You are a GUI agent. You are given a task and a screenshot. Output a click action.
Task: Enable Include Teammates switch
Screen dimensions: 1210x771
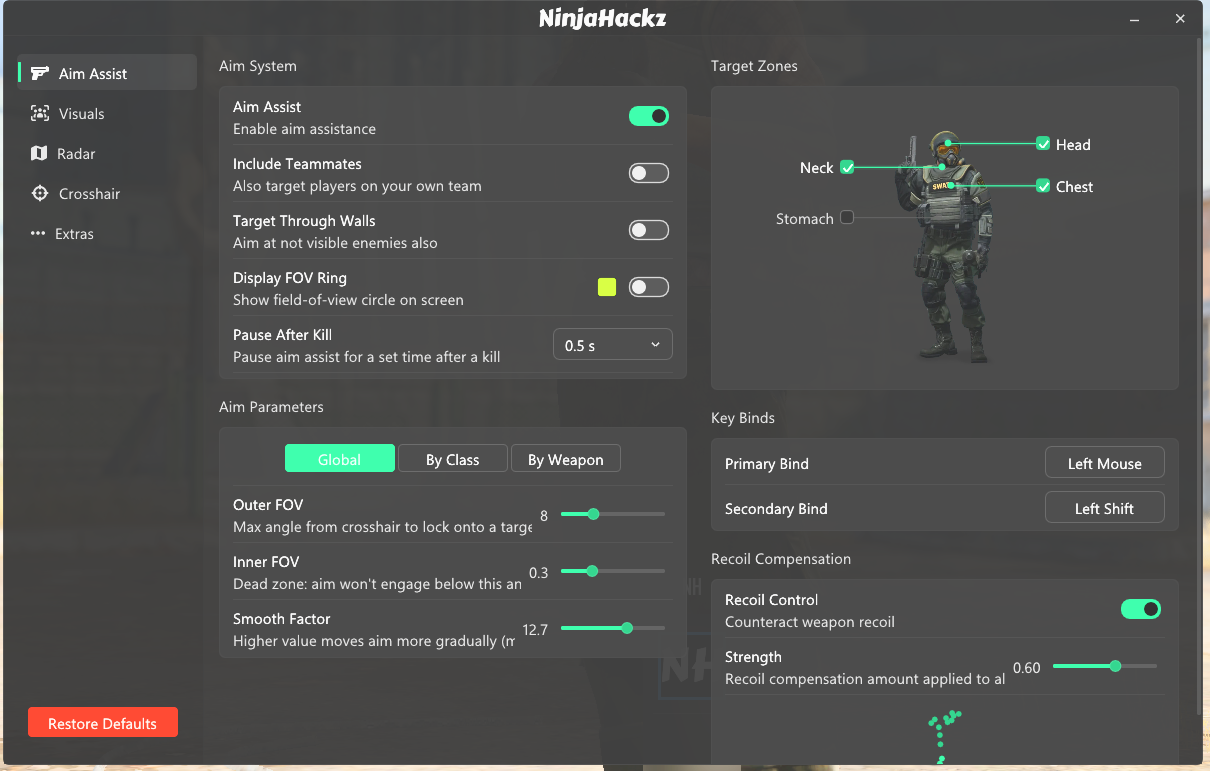tap(648, 173)
